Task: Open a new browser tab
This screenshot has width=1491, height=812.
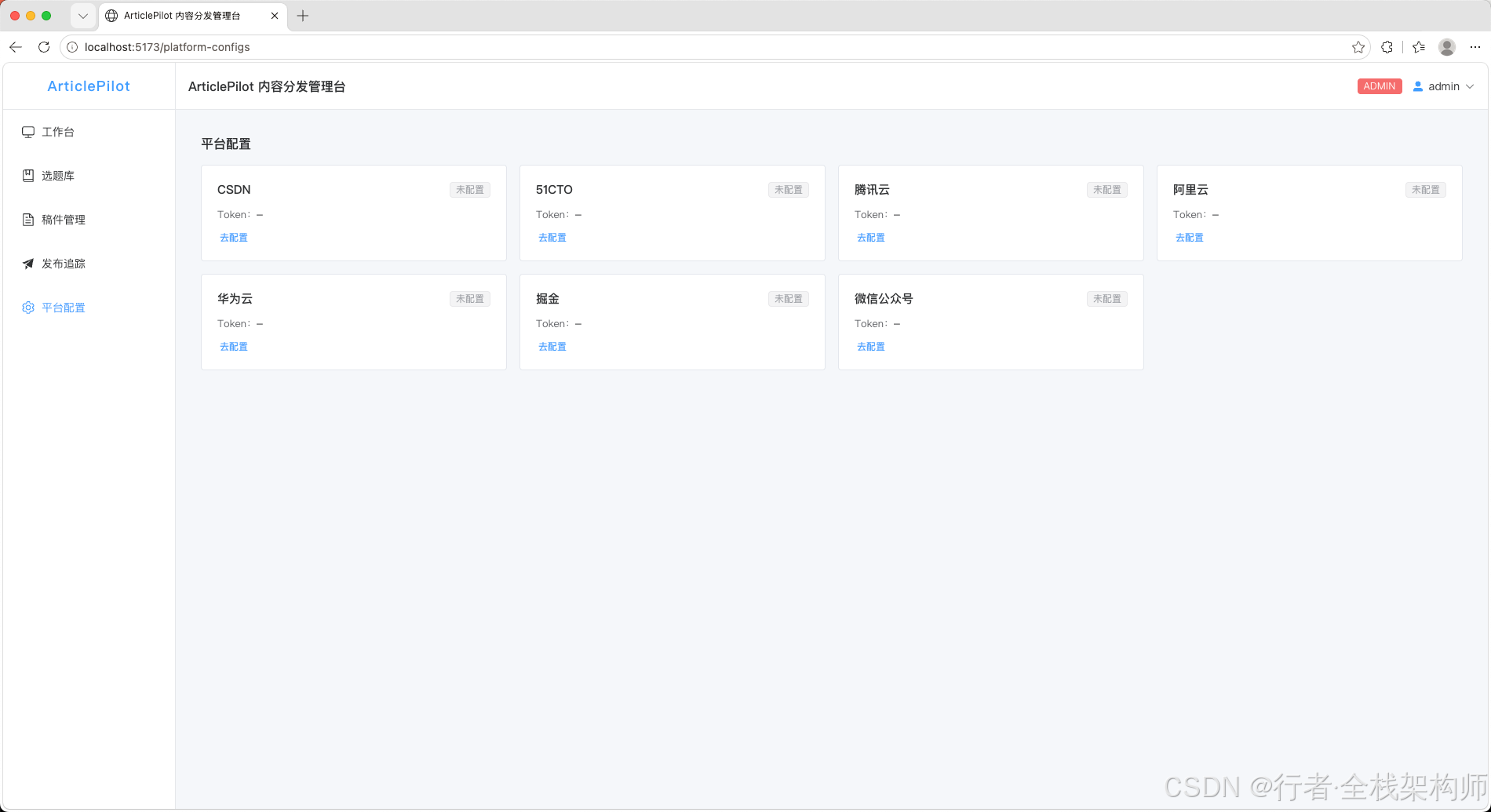Action: click(x=303, y=16)
